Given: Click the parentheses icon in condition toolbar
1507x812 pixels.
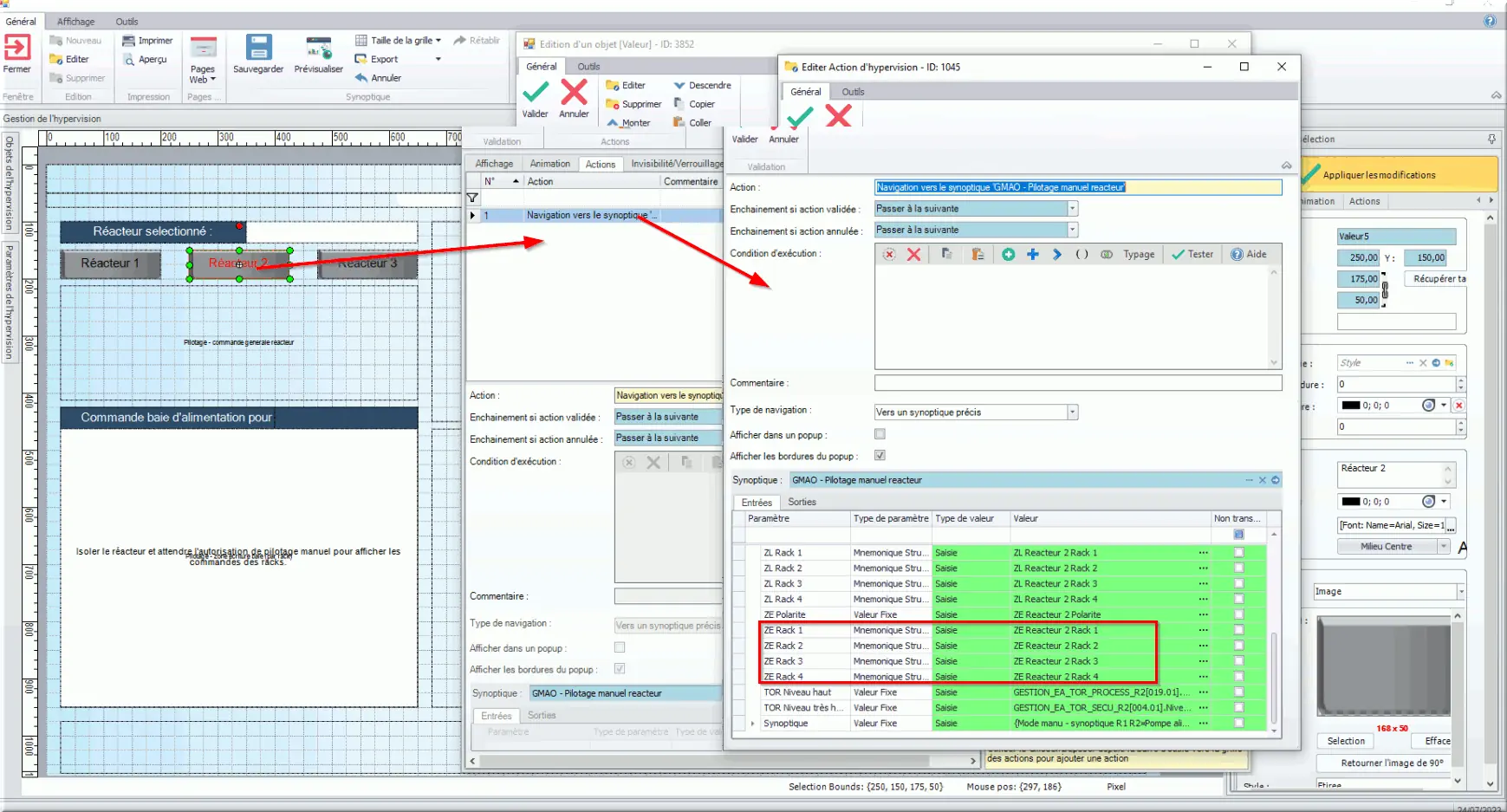Looking at the screenshot, I should (x=1082, y=254).
